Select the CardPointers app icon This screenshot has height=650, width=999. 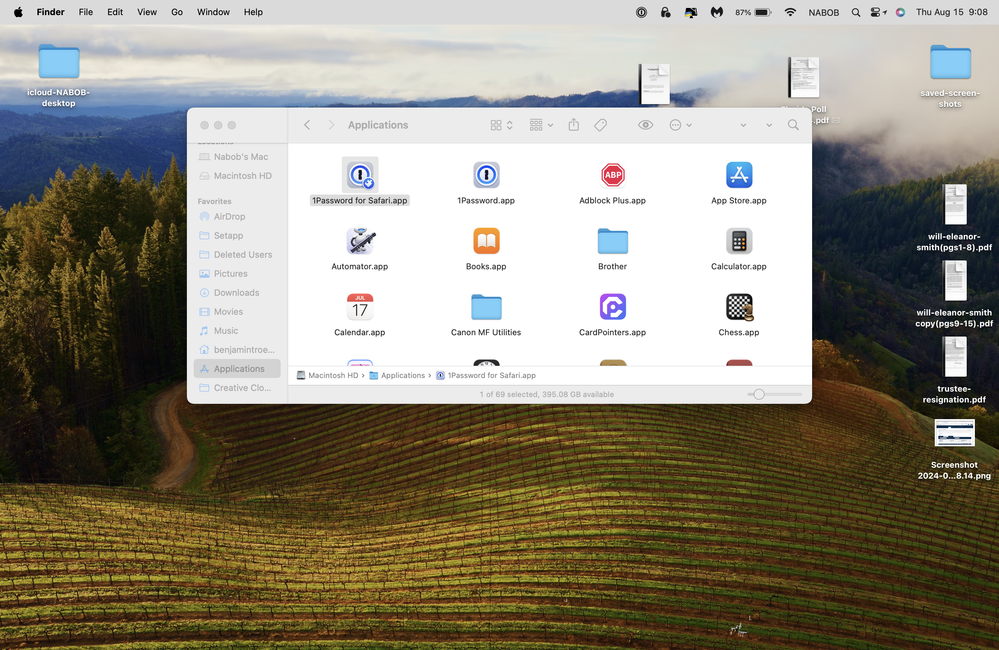click(612, 308)
